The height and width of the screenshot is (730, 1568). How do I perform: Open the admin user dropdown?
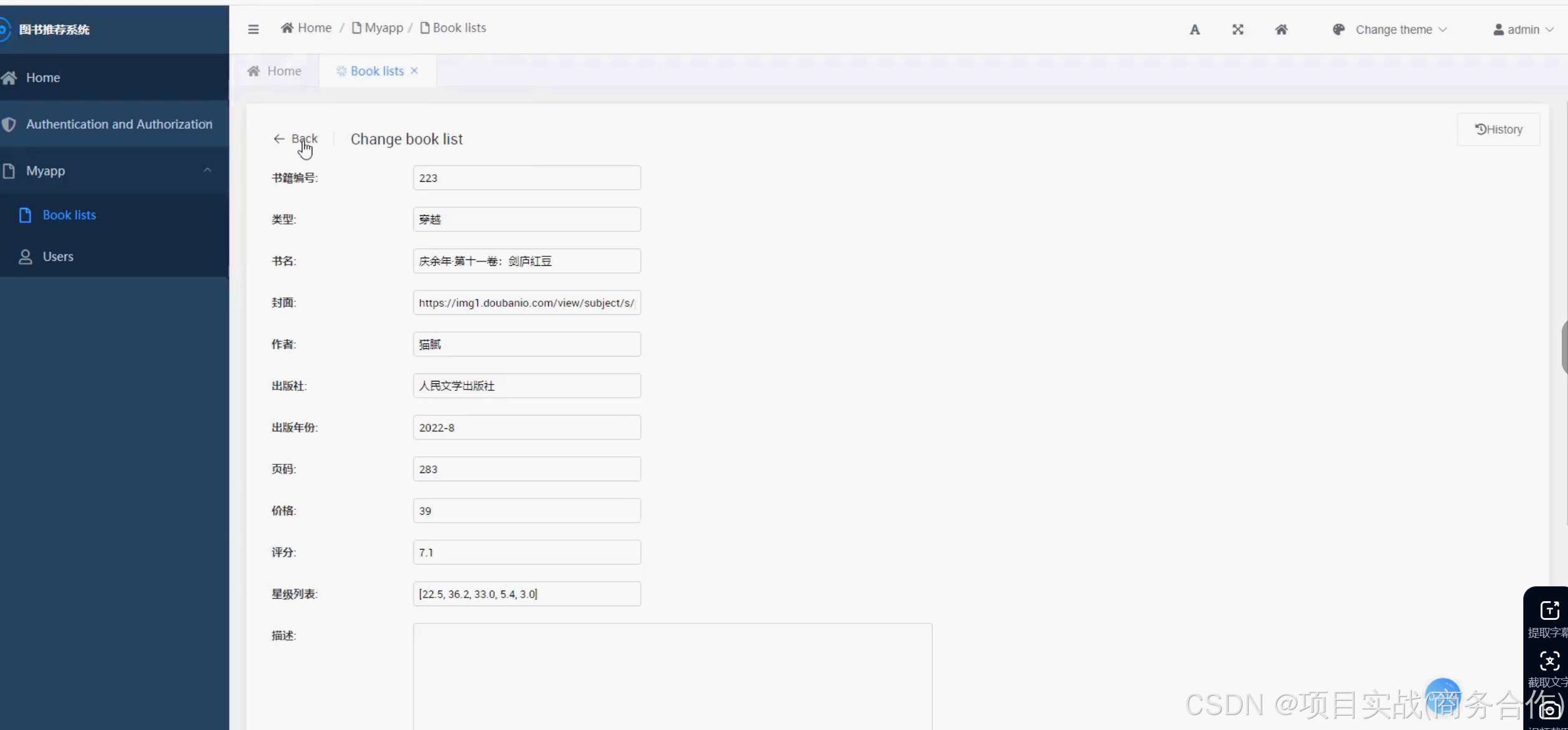[x=1523, y=30]
